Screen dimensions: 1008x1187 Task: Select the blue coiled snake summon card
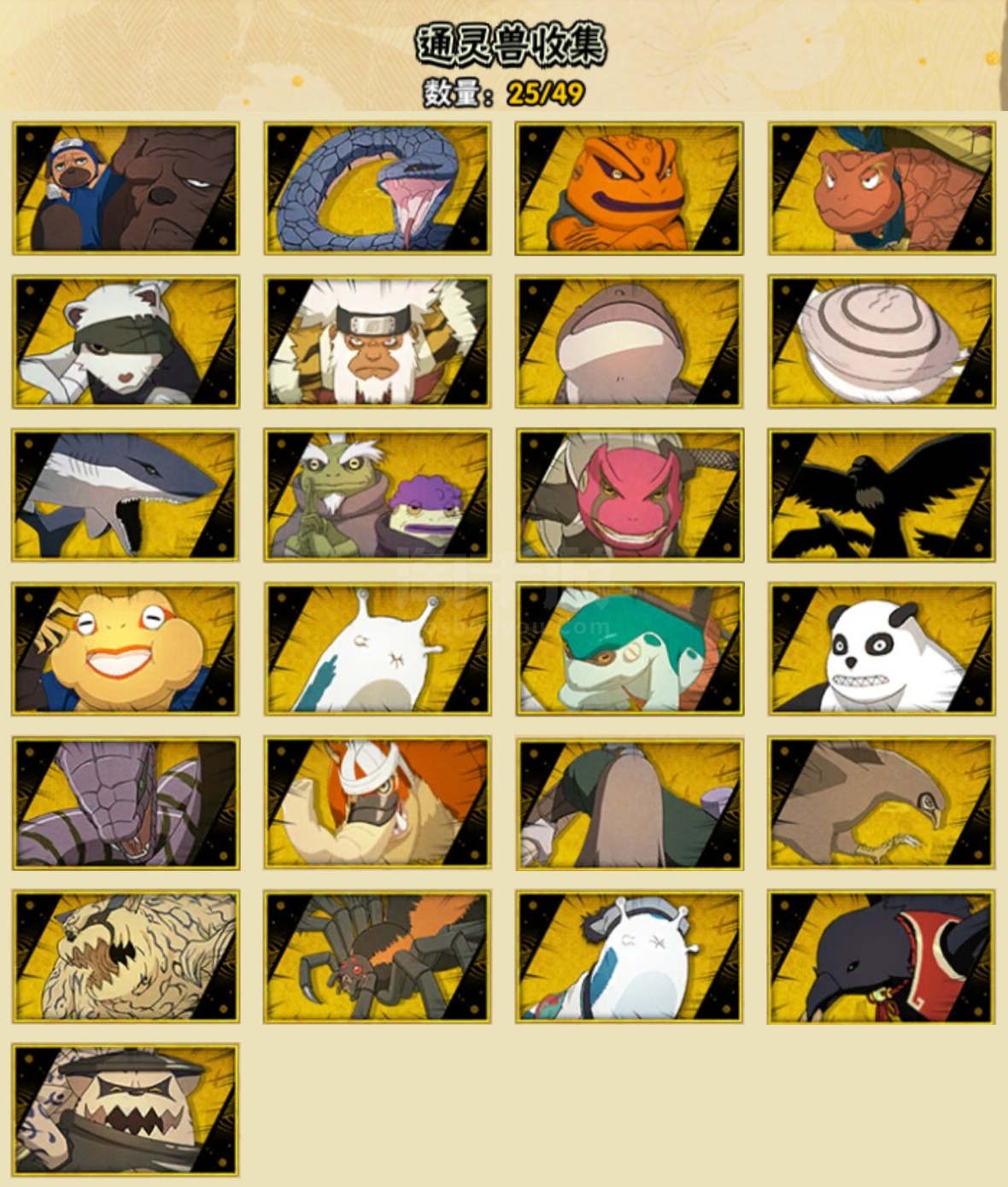tap(378, 188)
